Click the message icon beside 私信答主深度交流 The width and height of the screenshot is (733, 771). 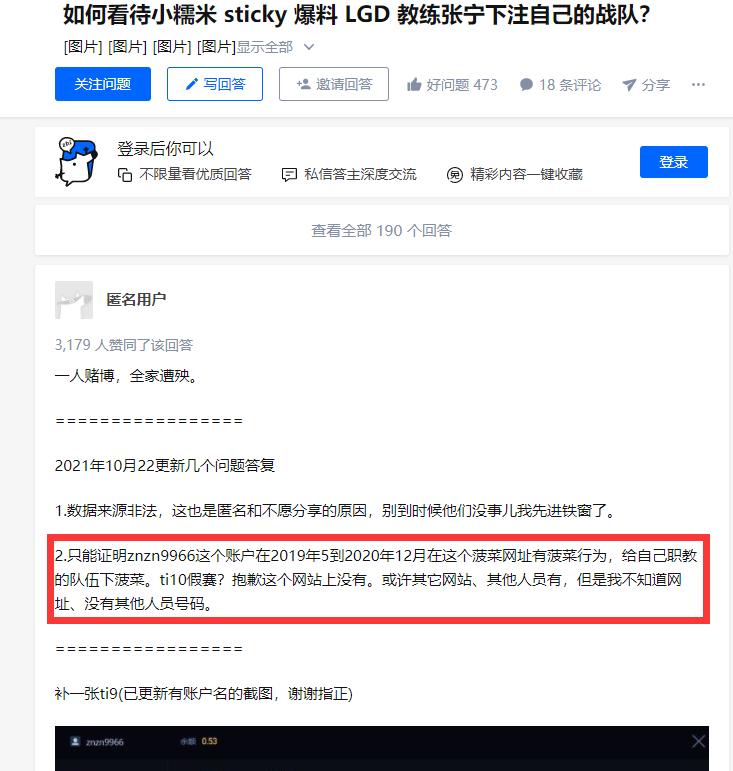289,175
